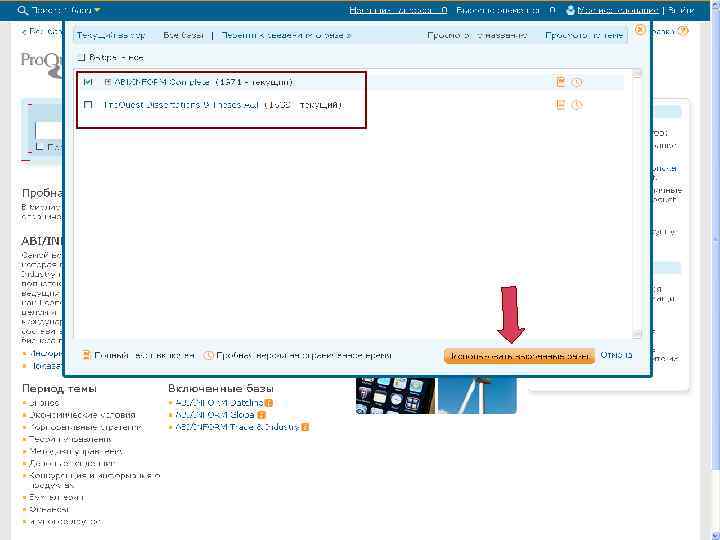The width and height of the screenshot is (720, 540).
Task: Click the 'Отмена' link in dialog
Action: tap(616, 355)
